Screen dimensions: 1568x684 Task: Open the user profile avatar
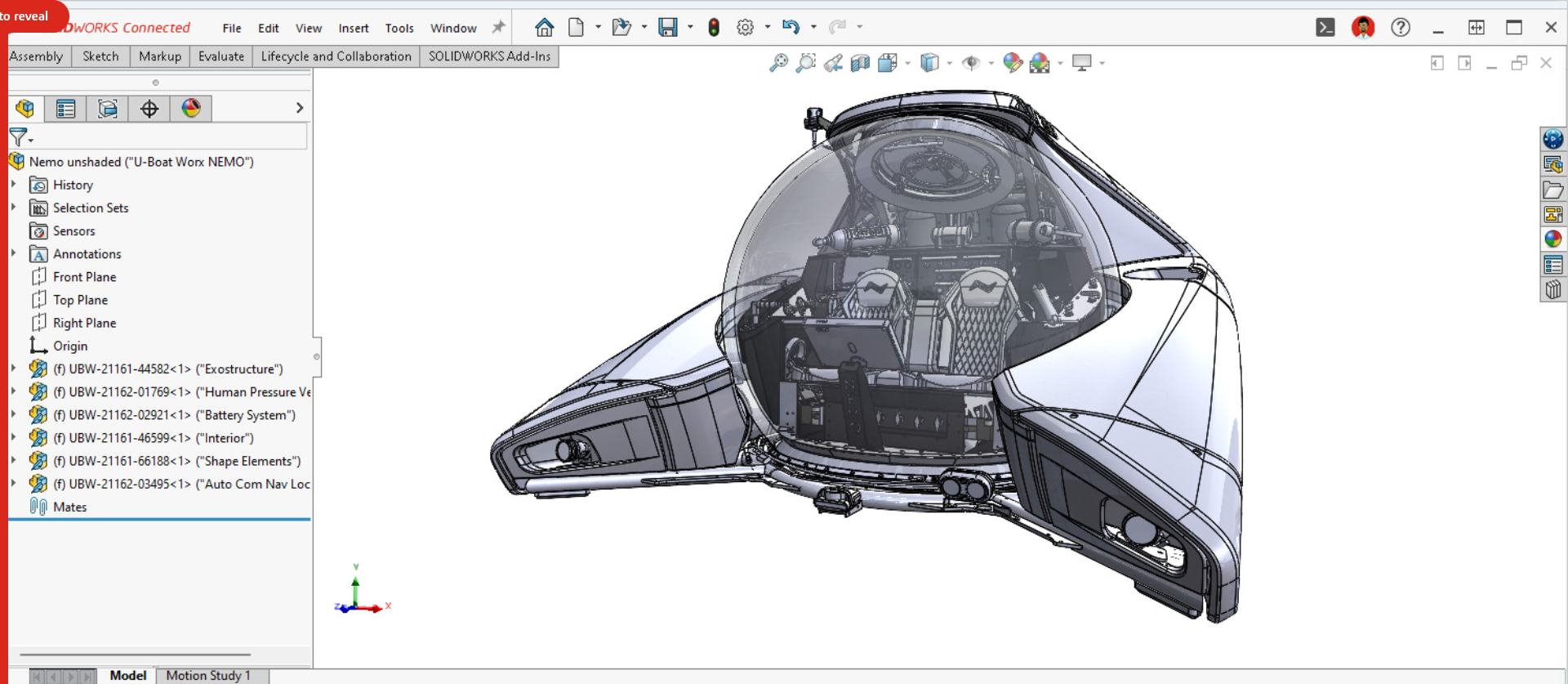click(x=1363, y=28)
